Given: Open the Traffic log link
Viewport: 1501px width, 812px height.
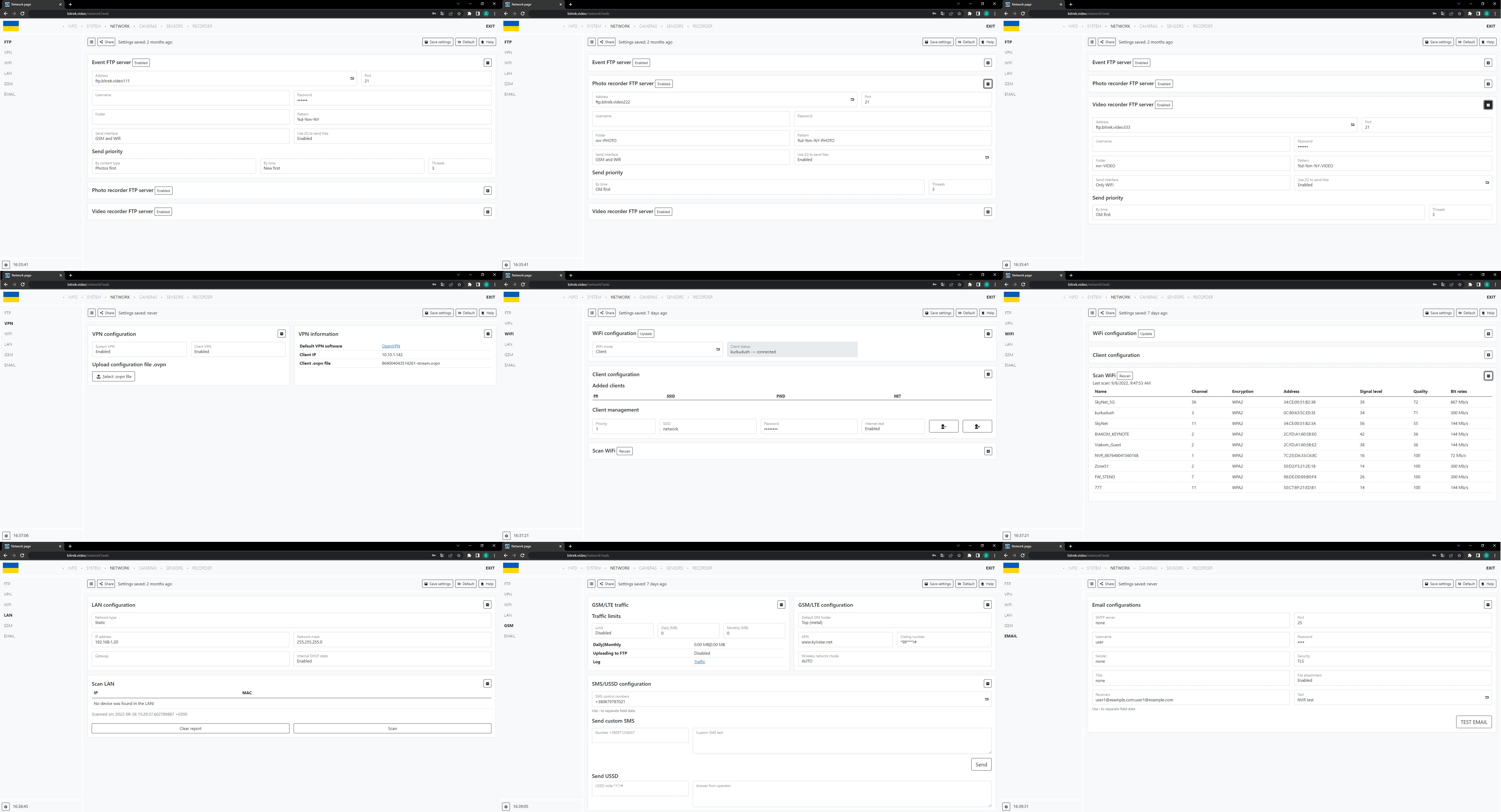Looking at the screenshot, I should [x=699, y=662].
